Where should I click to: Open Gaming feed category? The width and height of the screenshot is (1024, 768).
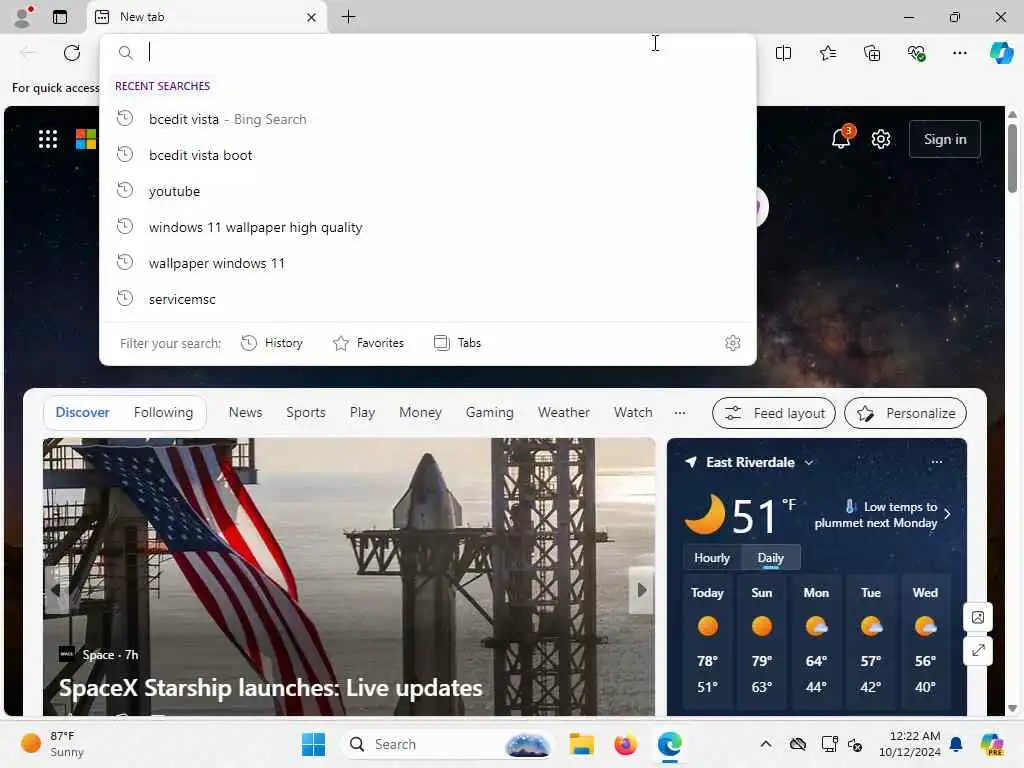click(489, 413)
